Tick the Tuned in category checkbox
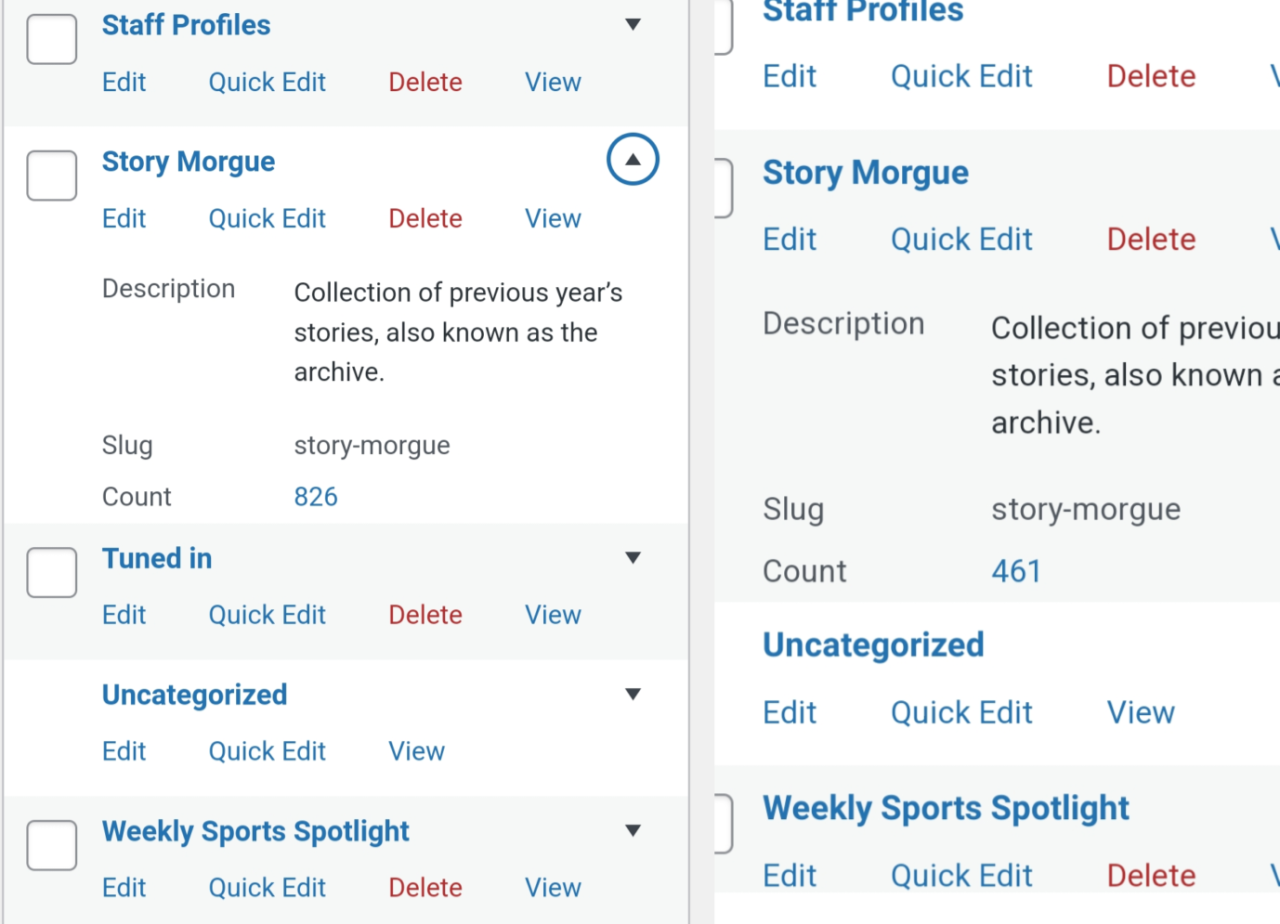Screen dimensions: 1280x924 click(x=52, y=573)
